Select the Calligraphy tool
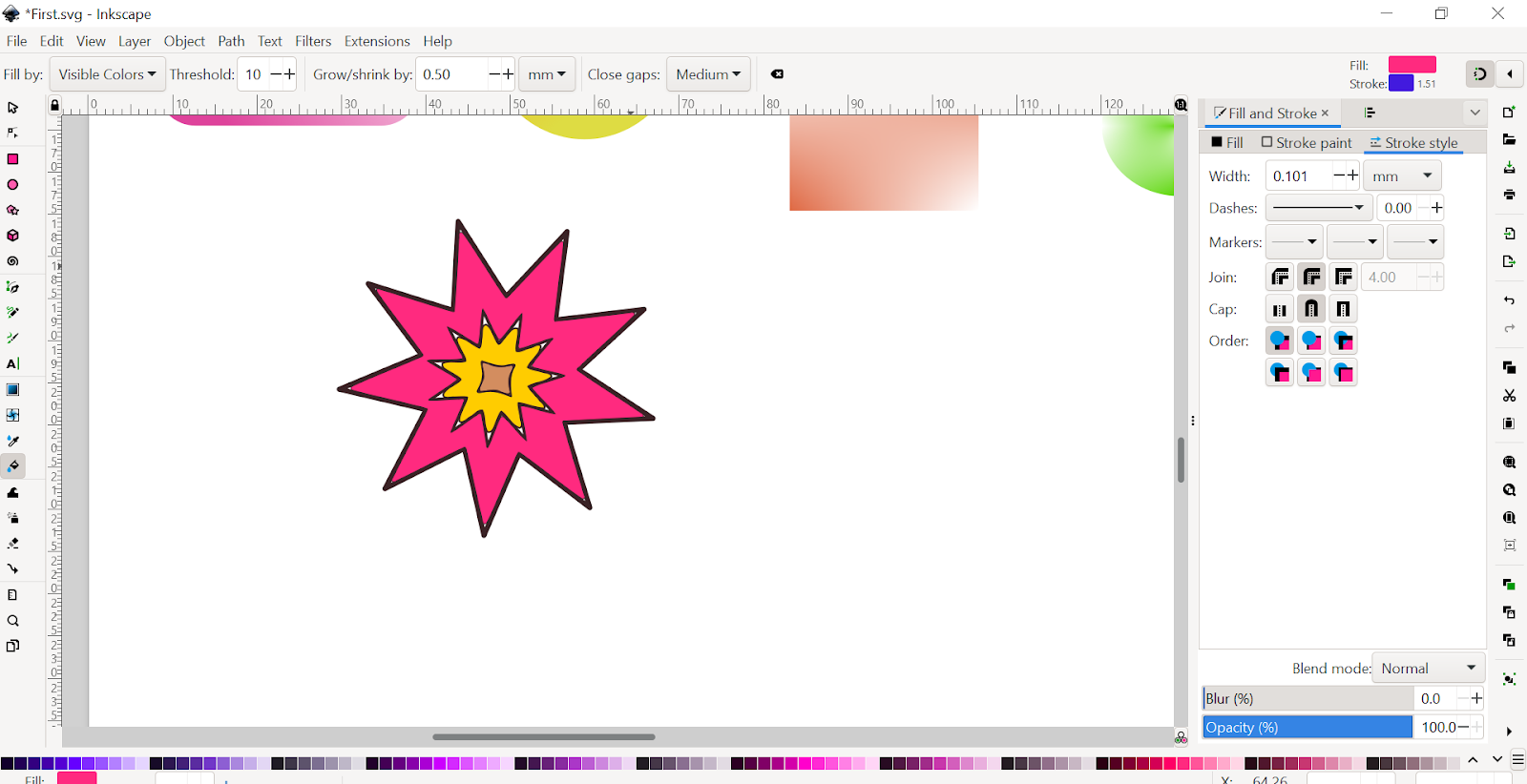Screen dimensions: 1527x784 pyautogui.click(x=12, y=339)
